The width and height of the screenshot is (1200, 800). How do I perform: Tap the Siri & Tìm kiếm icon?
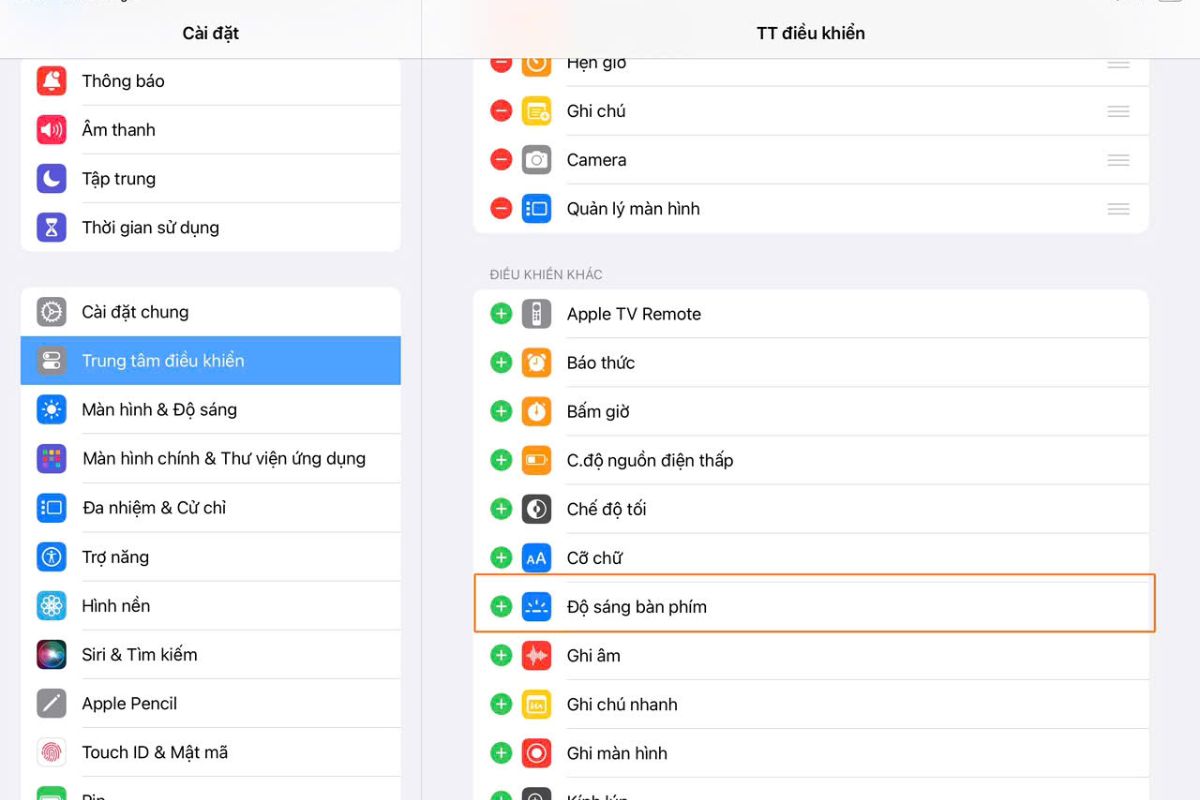tap(52, 655)
